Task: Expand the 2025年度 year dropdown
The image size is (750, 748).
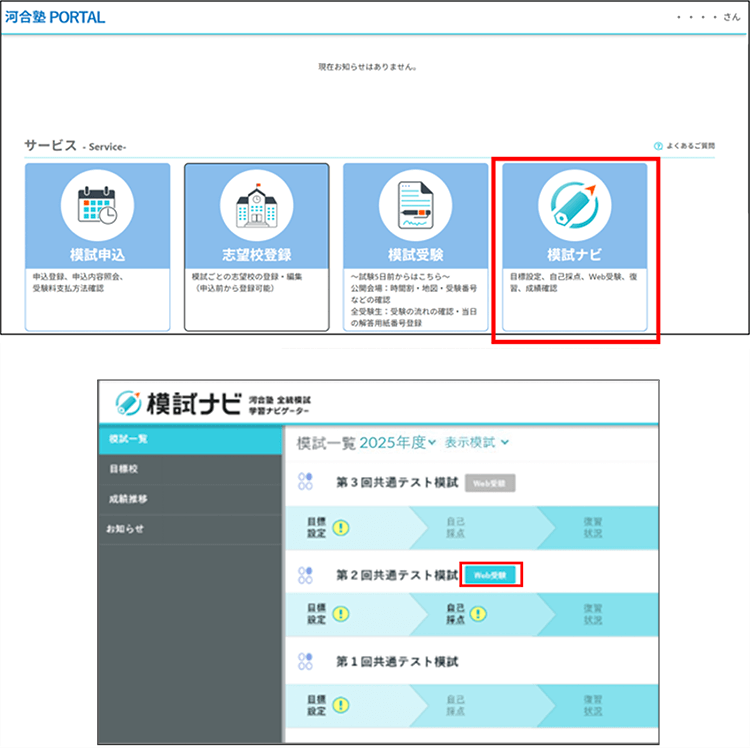Action: pyautogui.click(x=397, y=442)
